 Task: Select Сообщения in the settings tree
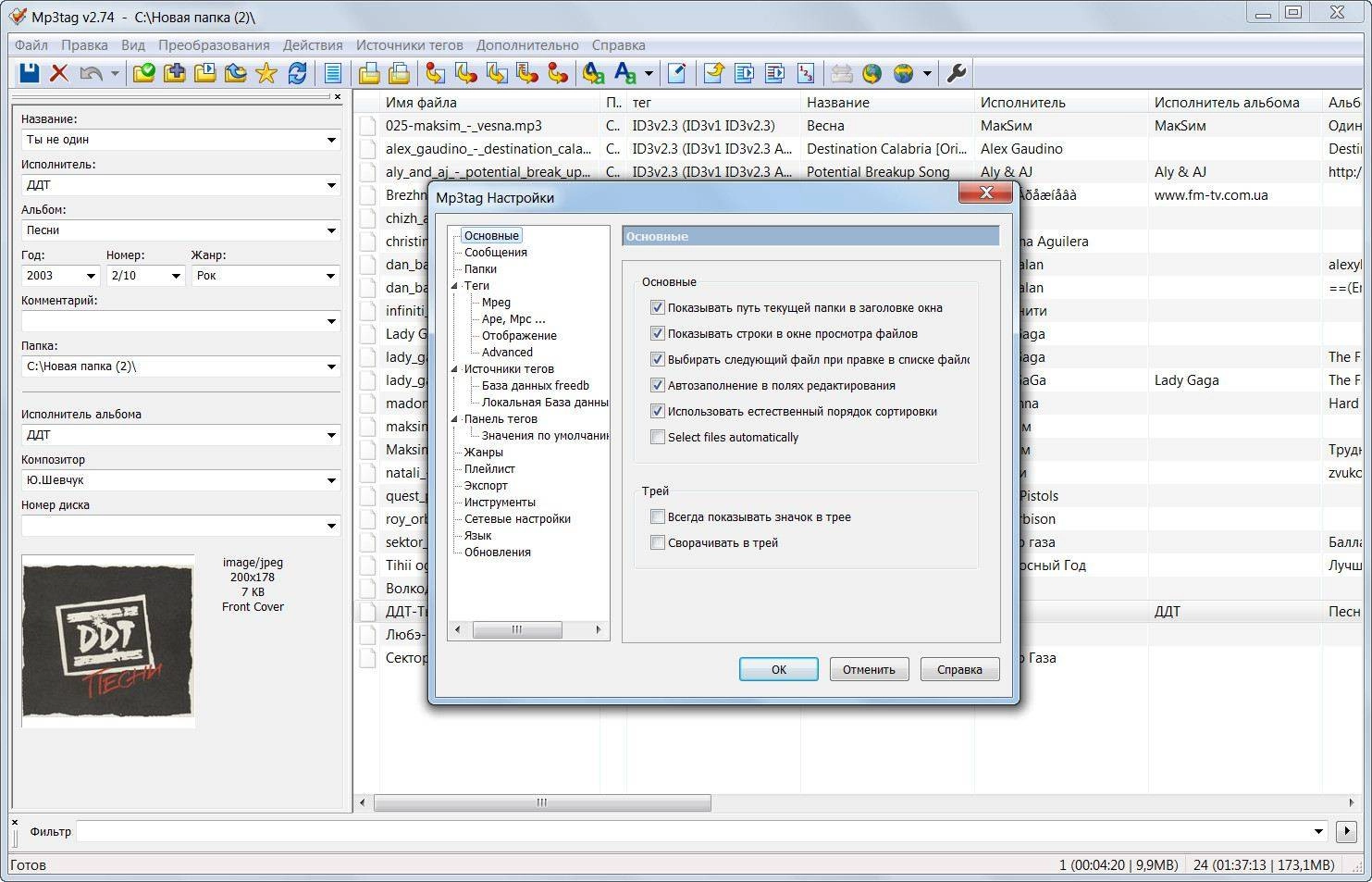click(496, 252)
